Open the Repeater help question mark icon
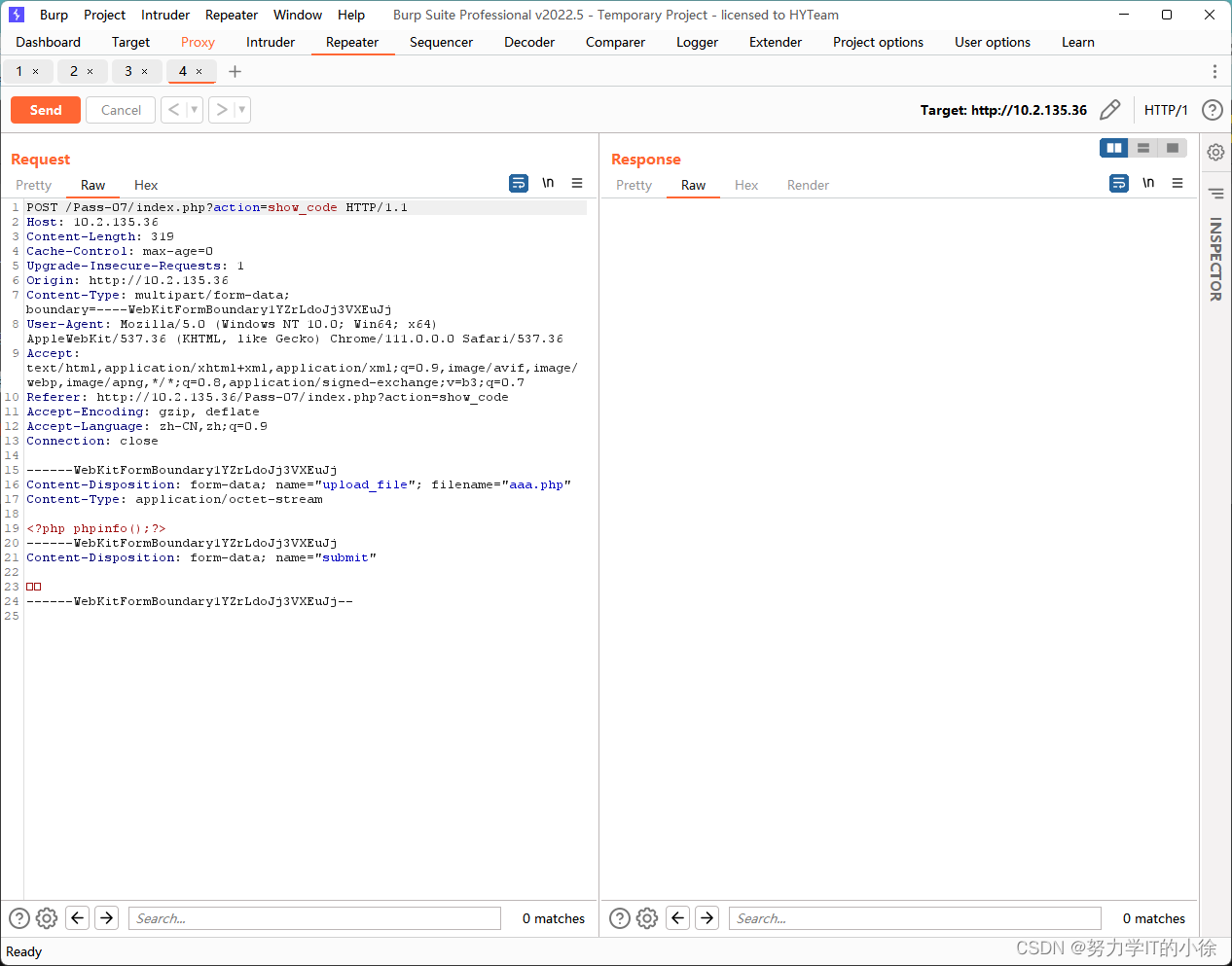Image resolution: width=1232 pixels, height=966 pixels. coord(1212,110)
